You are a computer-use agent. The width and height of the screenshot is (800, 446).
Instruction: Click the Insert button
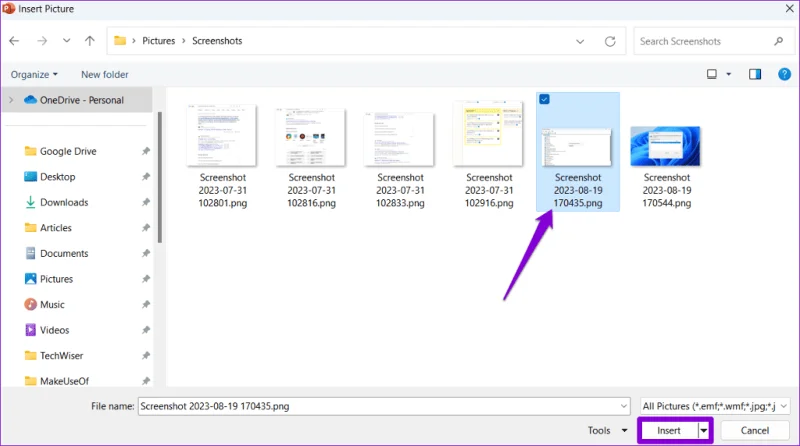(x=668, y=430)
